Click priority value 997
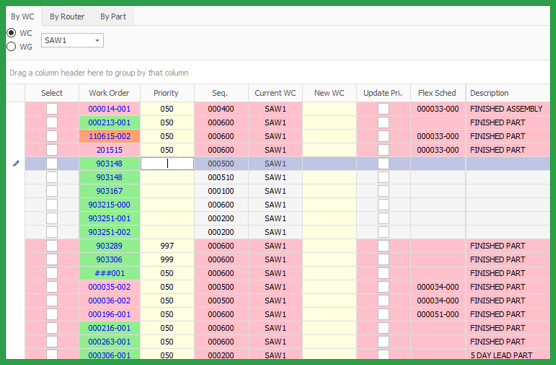Viewport: 556px width, 365px height. tap(167, 246)
